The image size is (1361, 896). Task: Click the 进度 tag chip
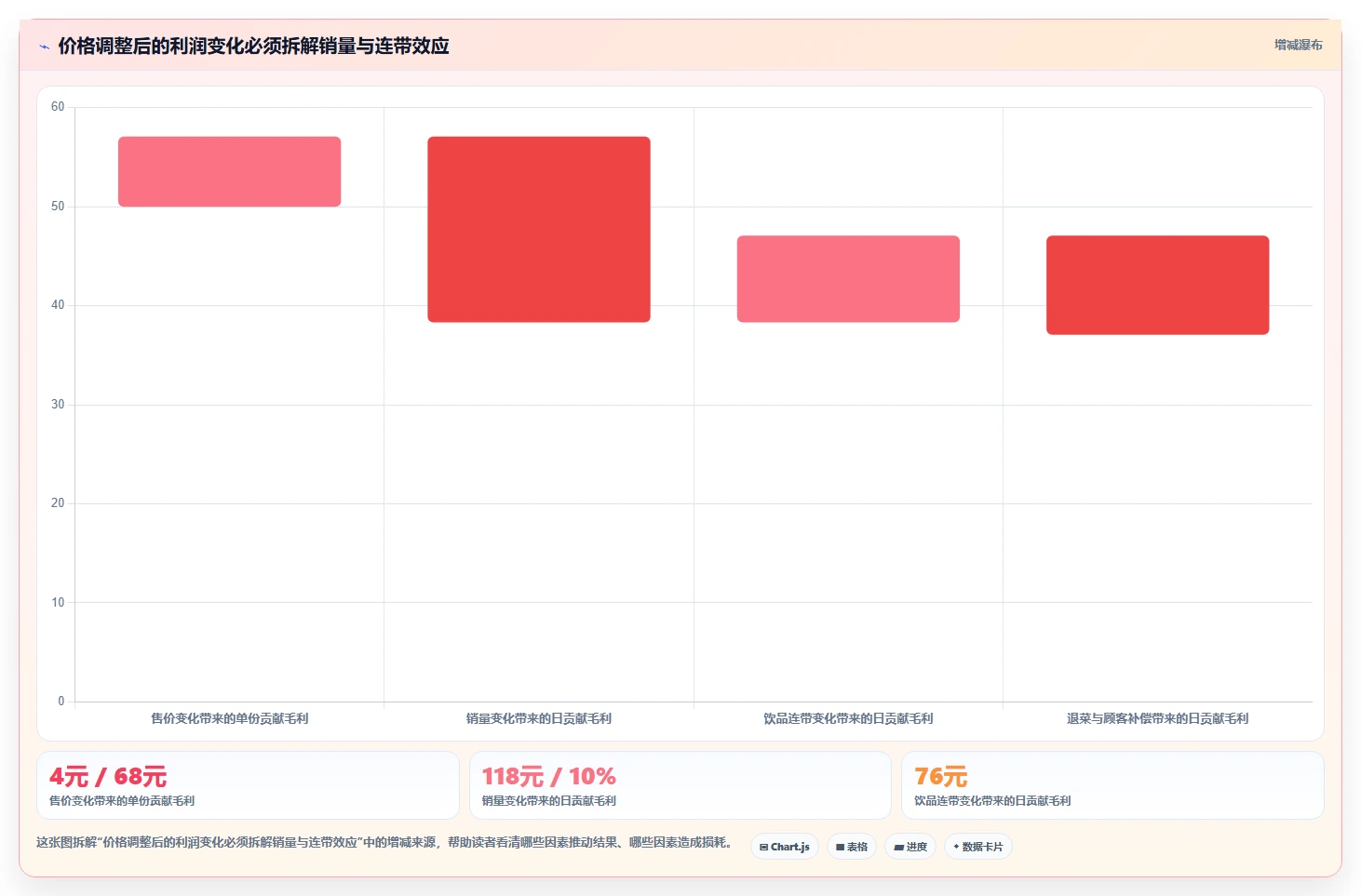(x=910, y=847)
